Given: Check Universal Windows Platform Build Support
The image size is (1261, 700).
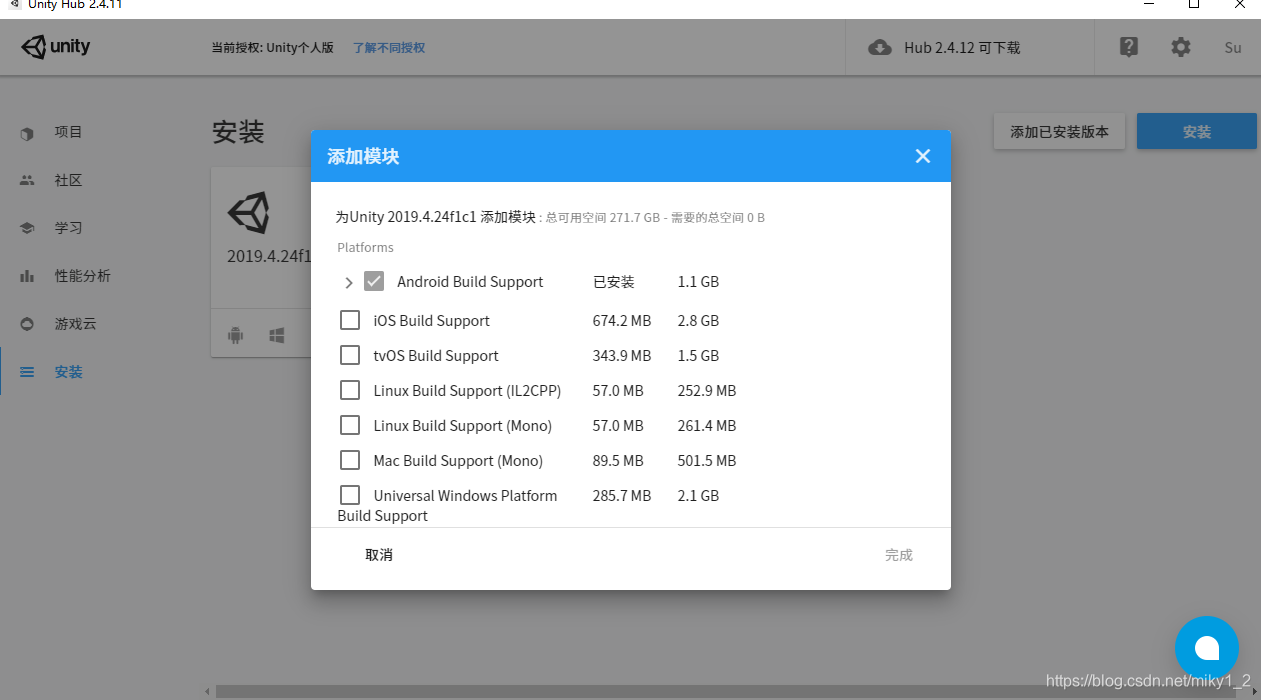Looking at the screenshot, I should tap(350, 495).
